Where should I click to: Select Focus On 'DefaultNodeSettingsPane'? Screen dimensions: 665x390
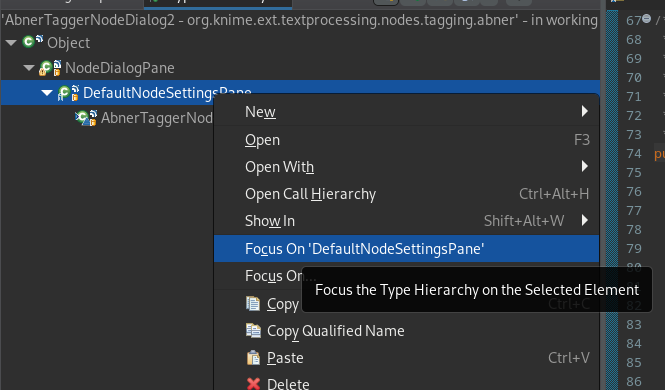407,248
